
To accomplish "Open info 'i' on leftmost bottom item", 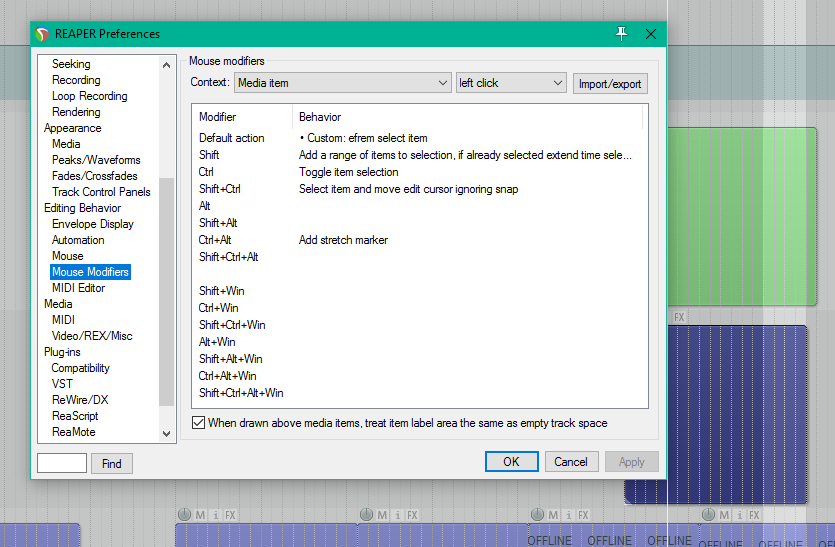I will pyautogui.click(x=216, y=515).
